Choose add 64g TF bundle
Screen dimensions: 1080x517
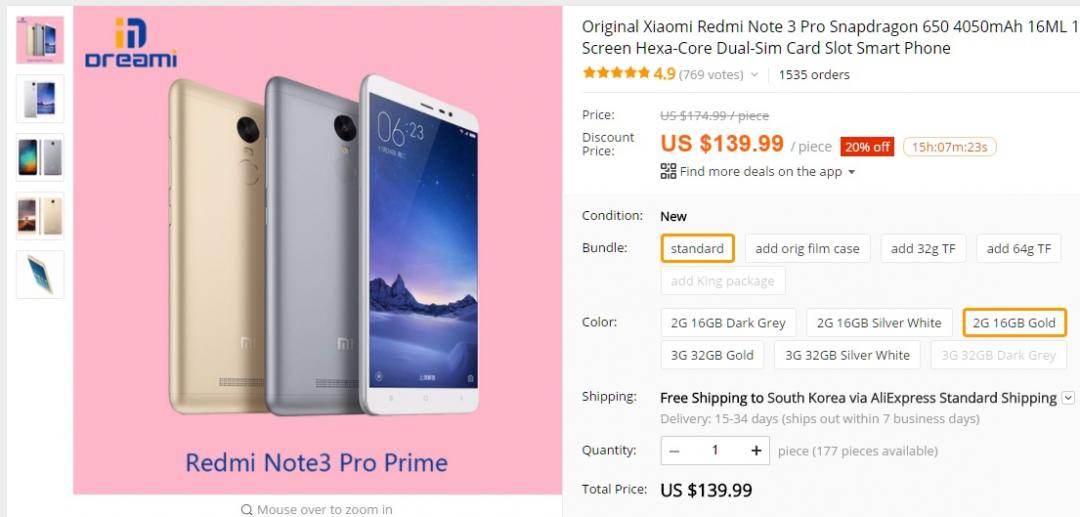click(1018, 249)
